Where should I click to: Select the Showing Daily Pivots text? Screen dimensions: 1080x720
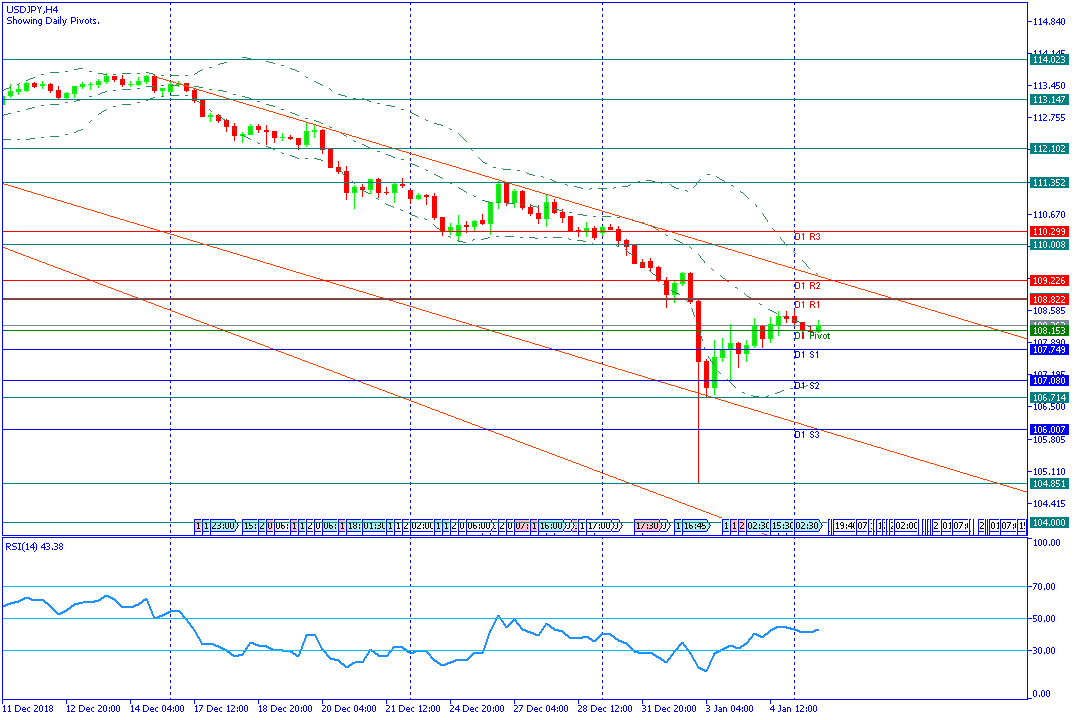(52, 21)
